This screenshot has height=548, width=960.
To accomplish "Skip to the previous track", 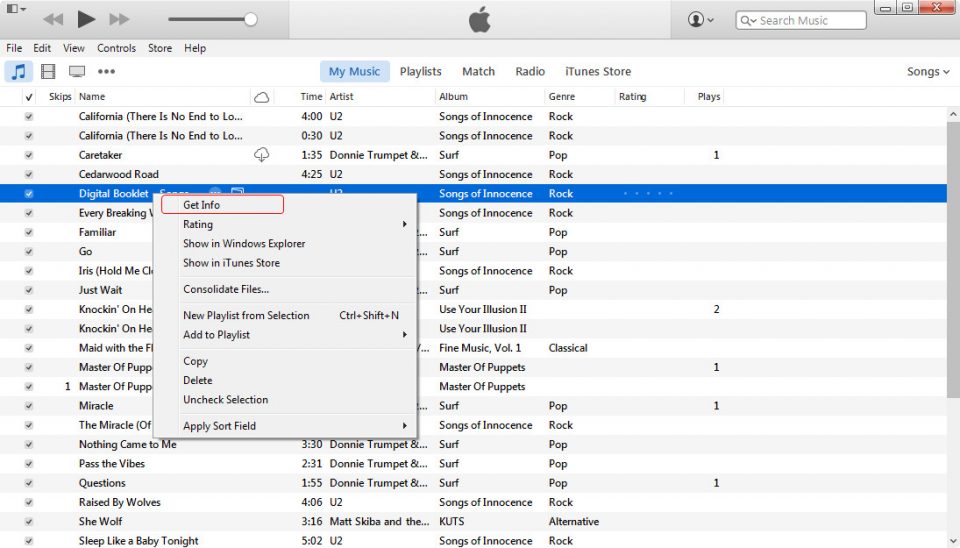I will 53,19.
